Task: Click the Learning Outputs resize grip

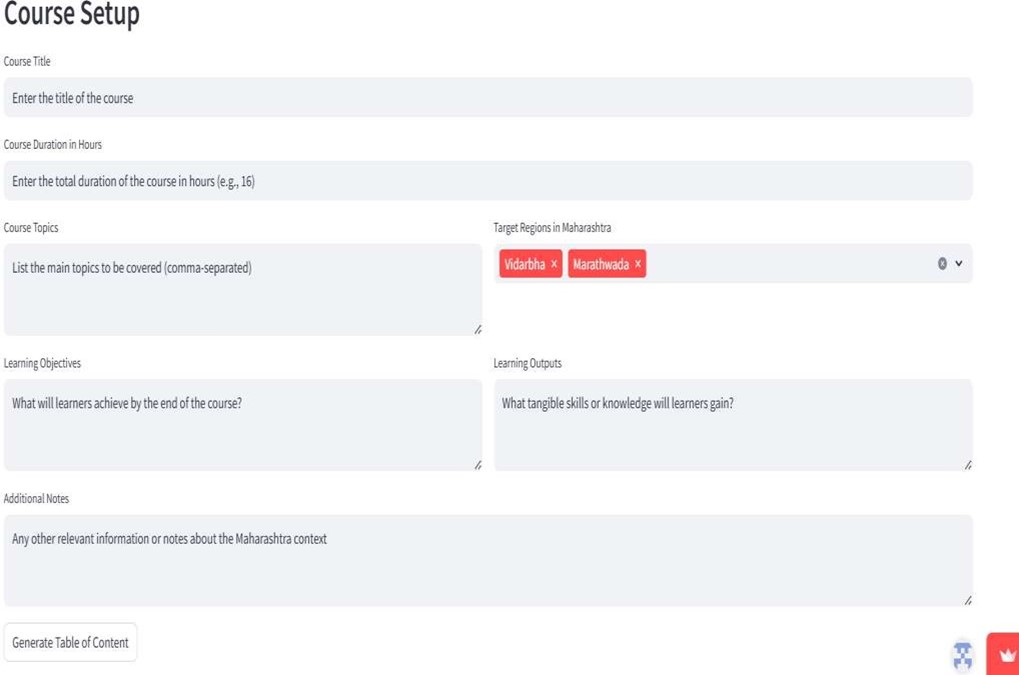Action: point(968,465)
